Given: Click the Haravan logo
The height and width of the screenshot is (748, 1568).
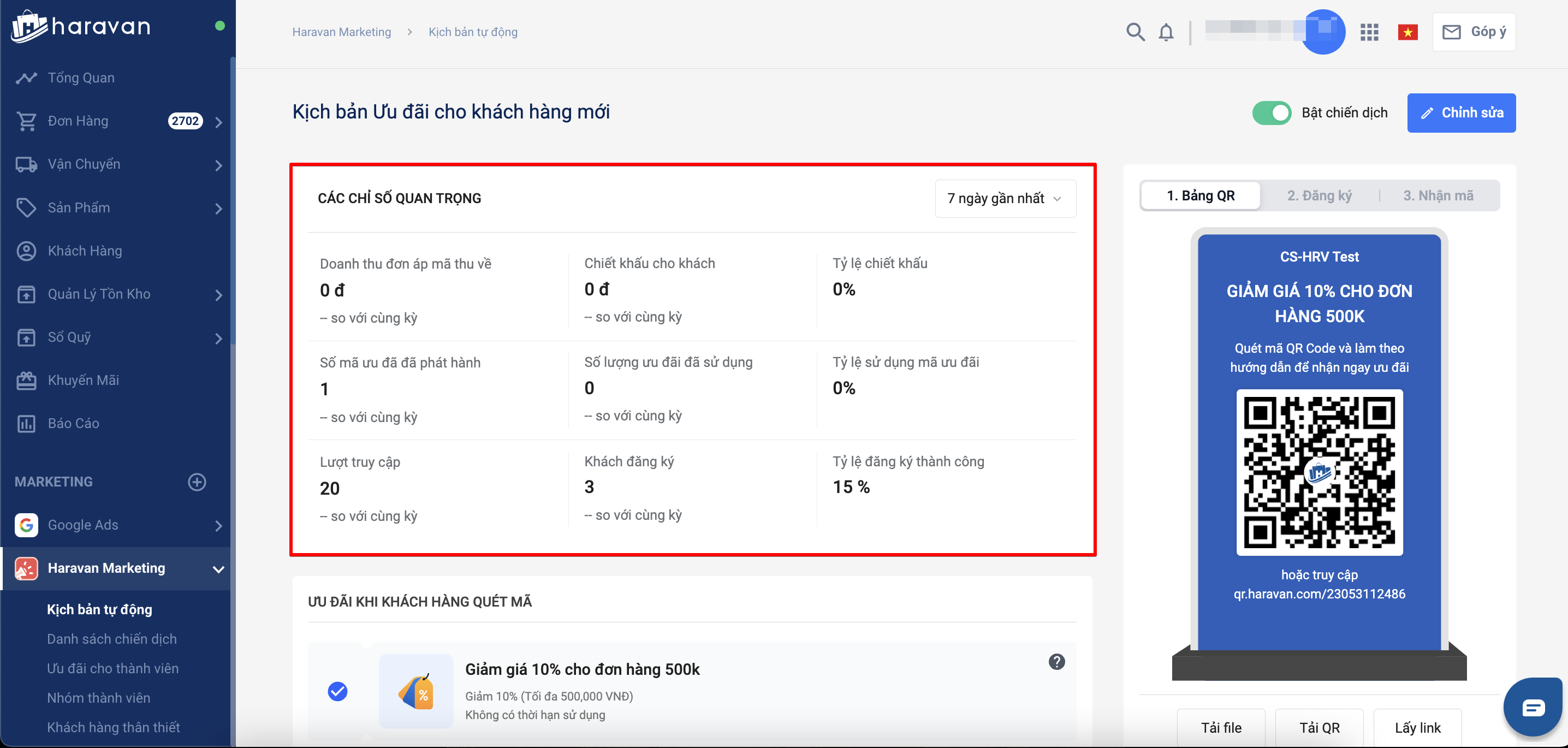Looking at the screenshot, I should (80, 26).
